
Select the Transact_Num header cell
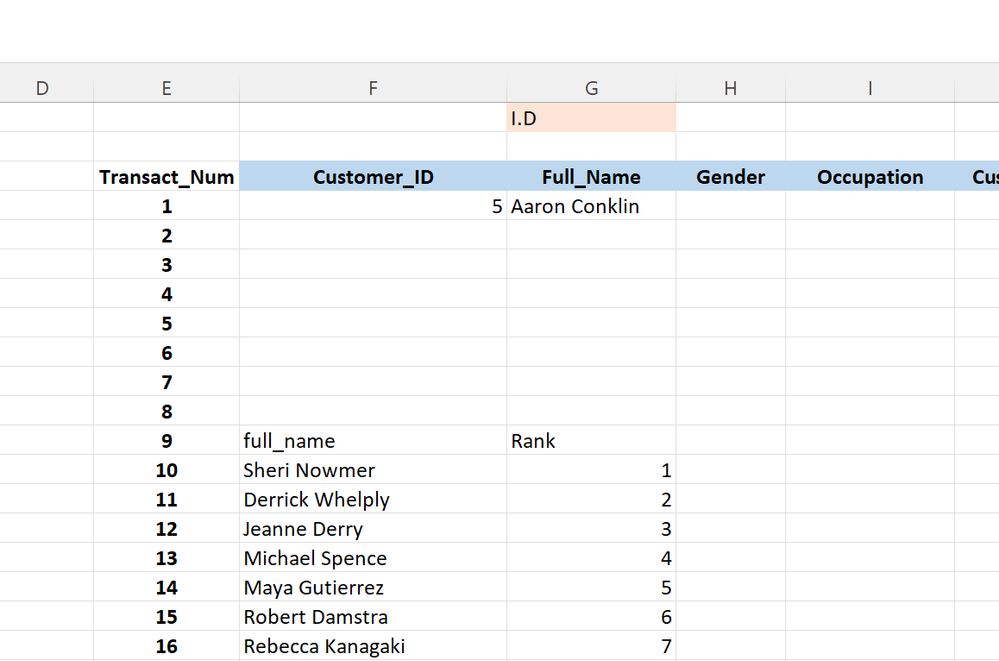point(166,176)
